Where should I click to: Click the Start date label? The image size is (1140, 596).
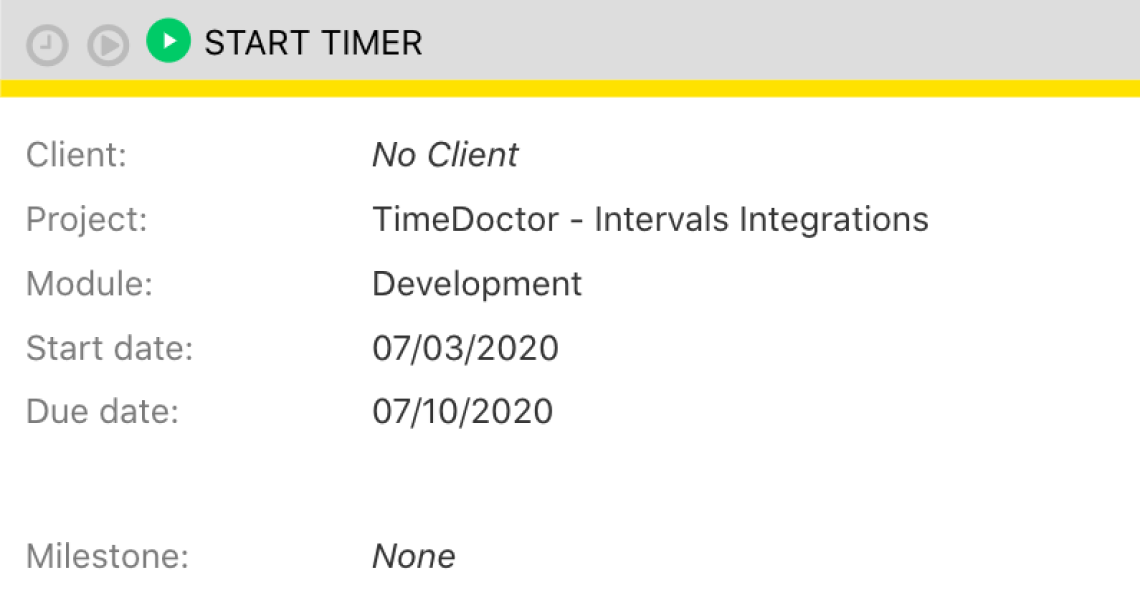[110, 348]
